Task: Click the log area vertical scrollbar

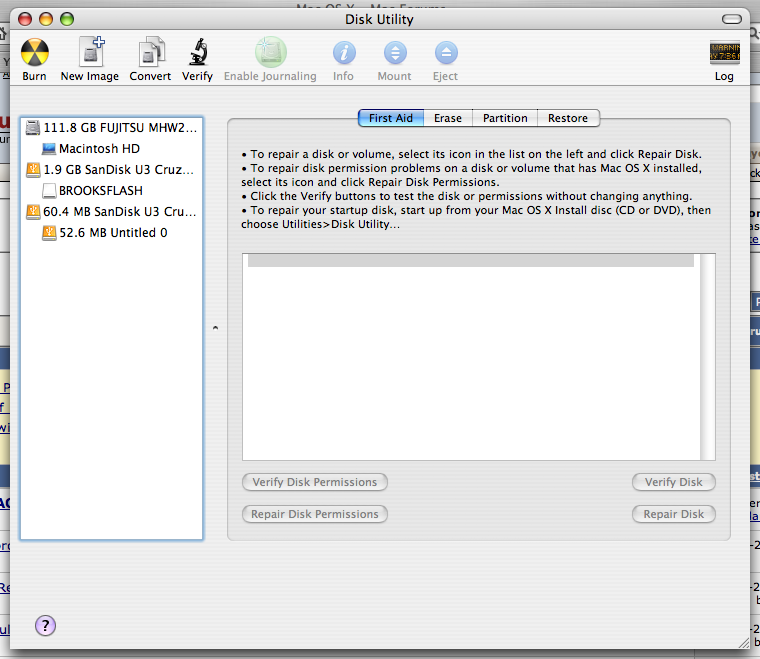Action: pos(708,357)
